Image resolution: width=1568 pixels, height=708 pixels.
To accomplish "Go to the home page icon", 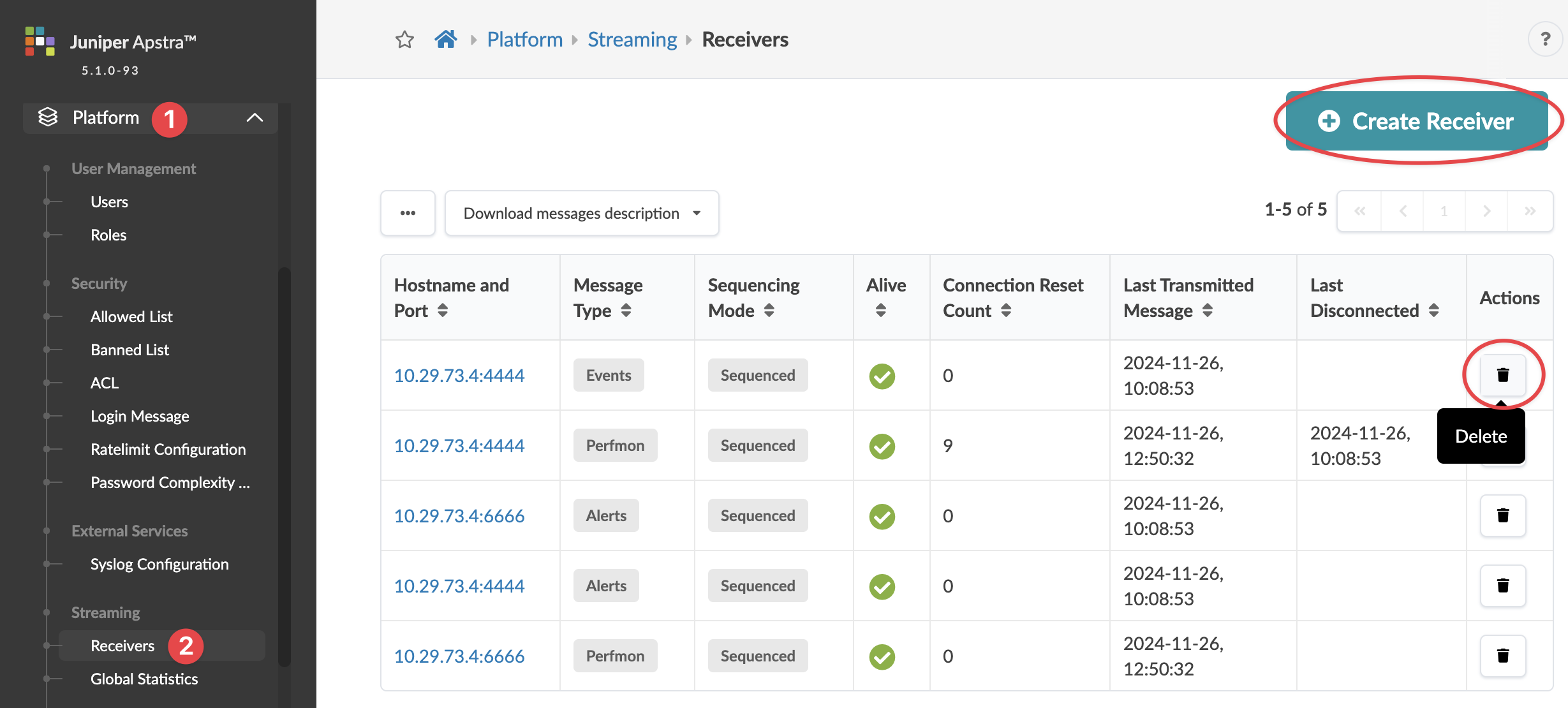I will click(x=446, y=40).
